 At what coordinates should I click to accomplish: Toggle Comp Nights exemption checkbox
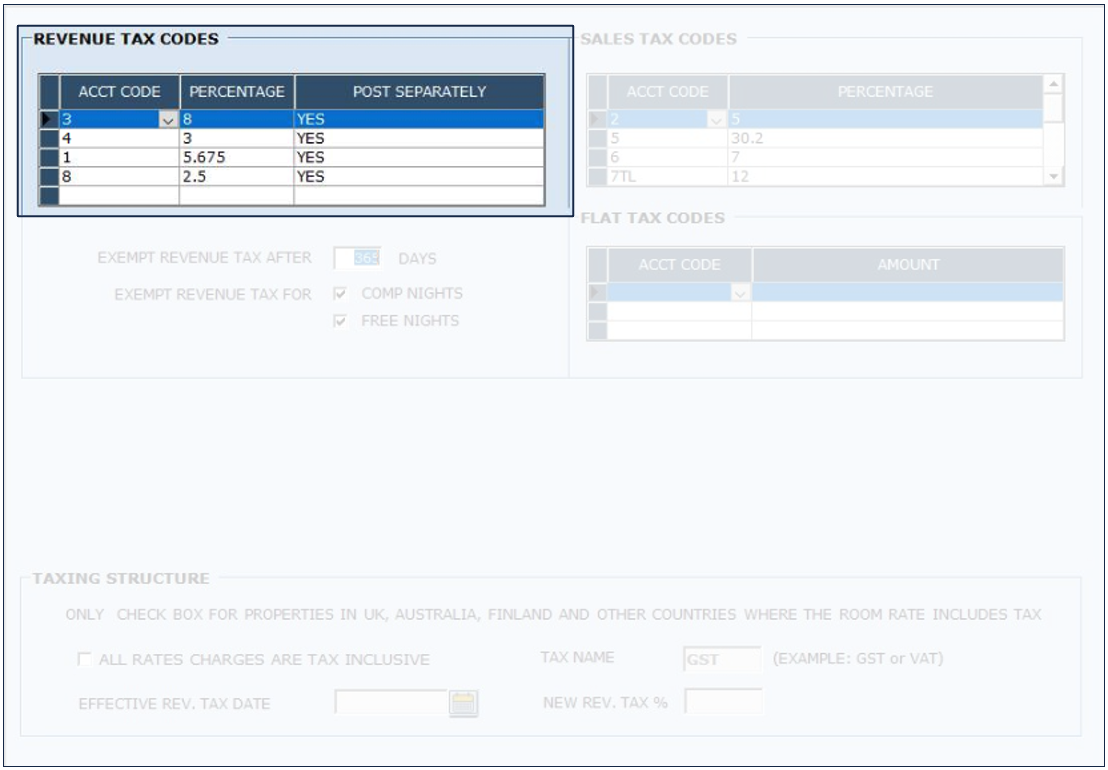(x=341, y=294)
